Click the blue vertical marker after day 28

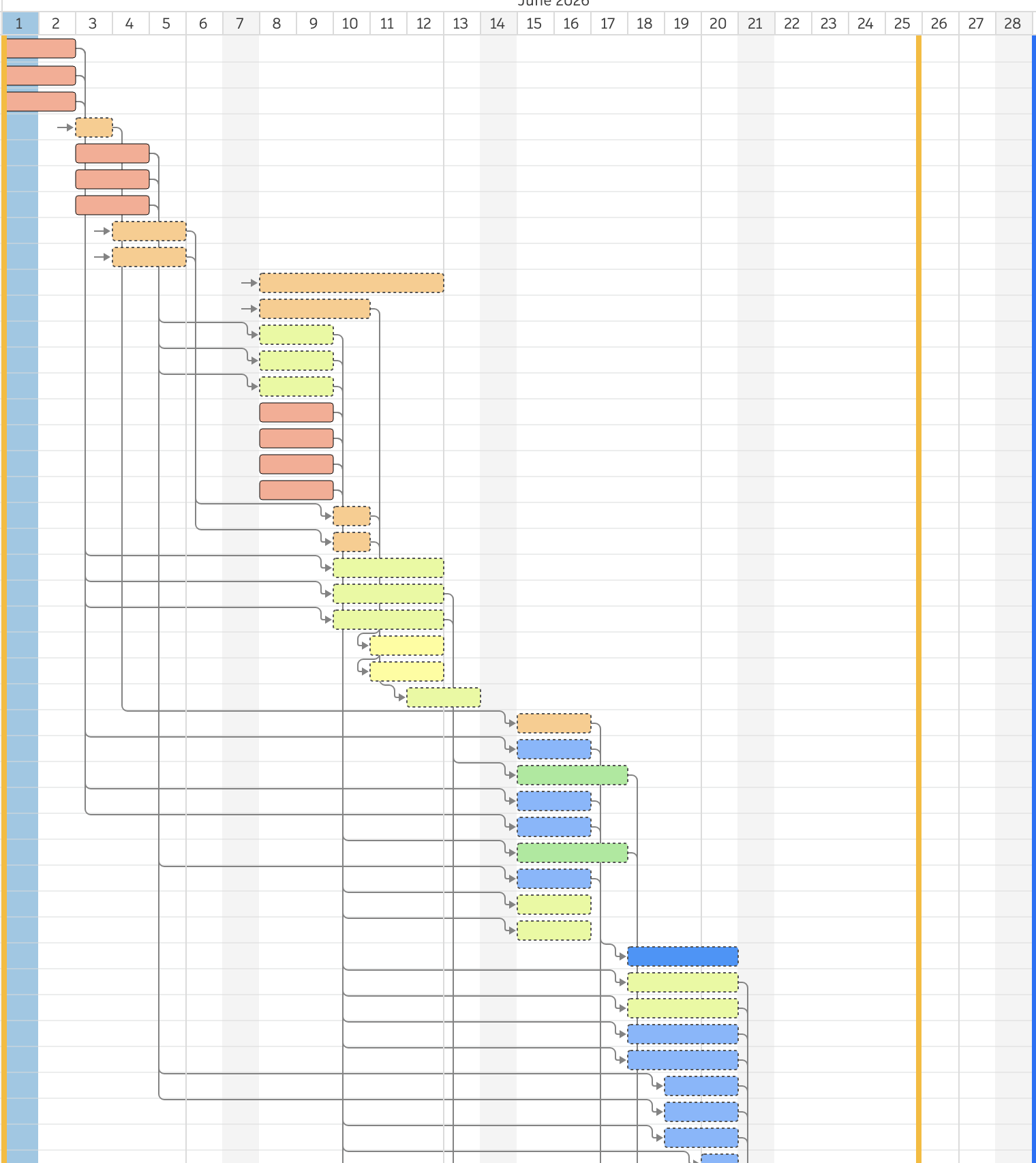(x=1034, y=599)
